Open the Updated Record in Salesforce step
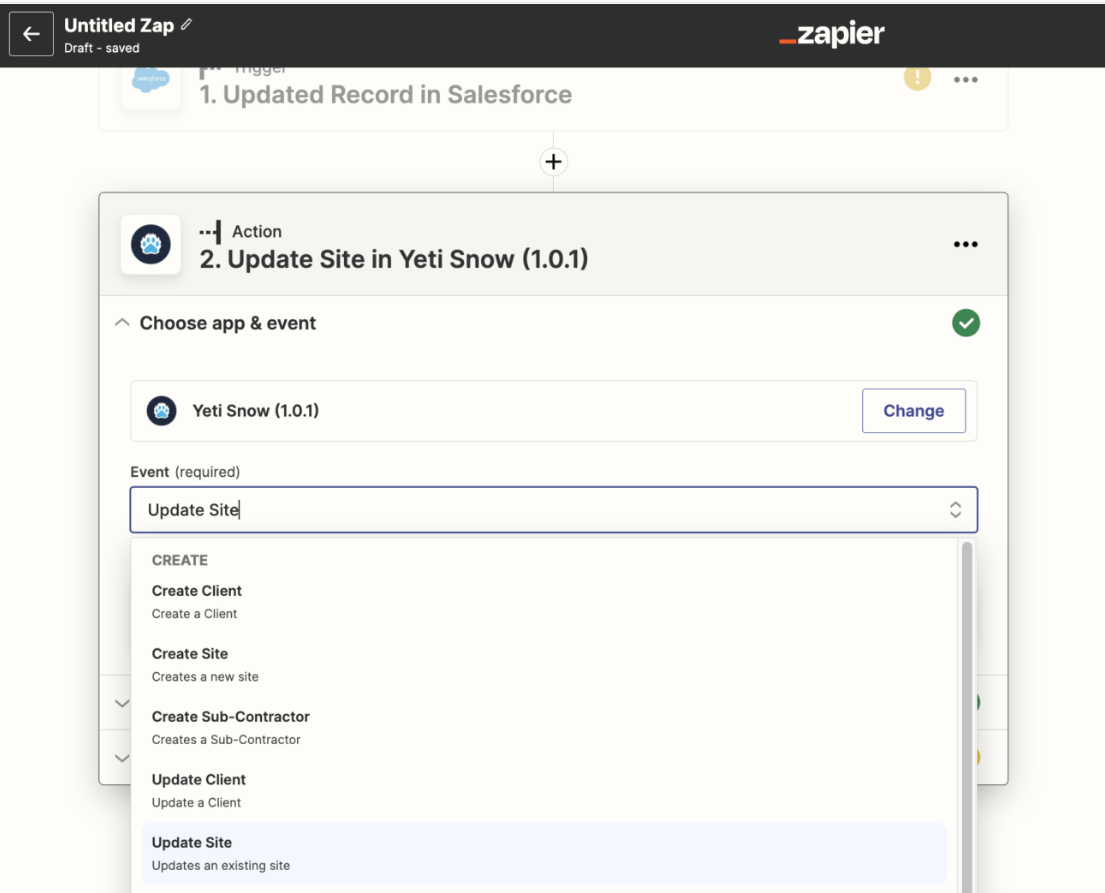The width and height of the screenshot is (1105, 893). [385, 94]
